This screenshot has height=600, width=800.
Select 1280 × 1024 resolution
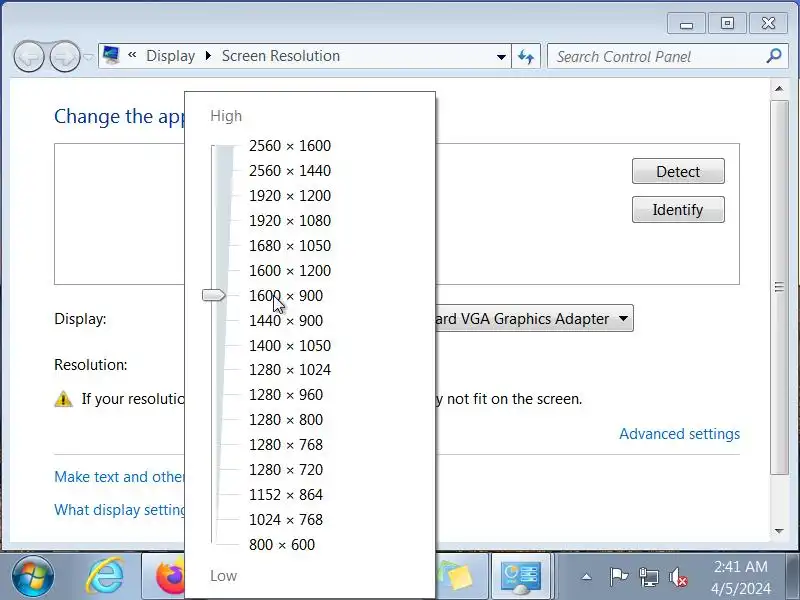[x=290, y=370]
